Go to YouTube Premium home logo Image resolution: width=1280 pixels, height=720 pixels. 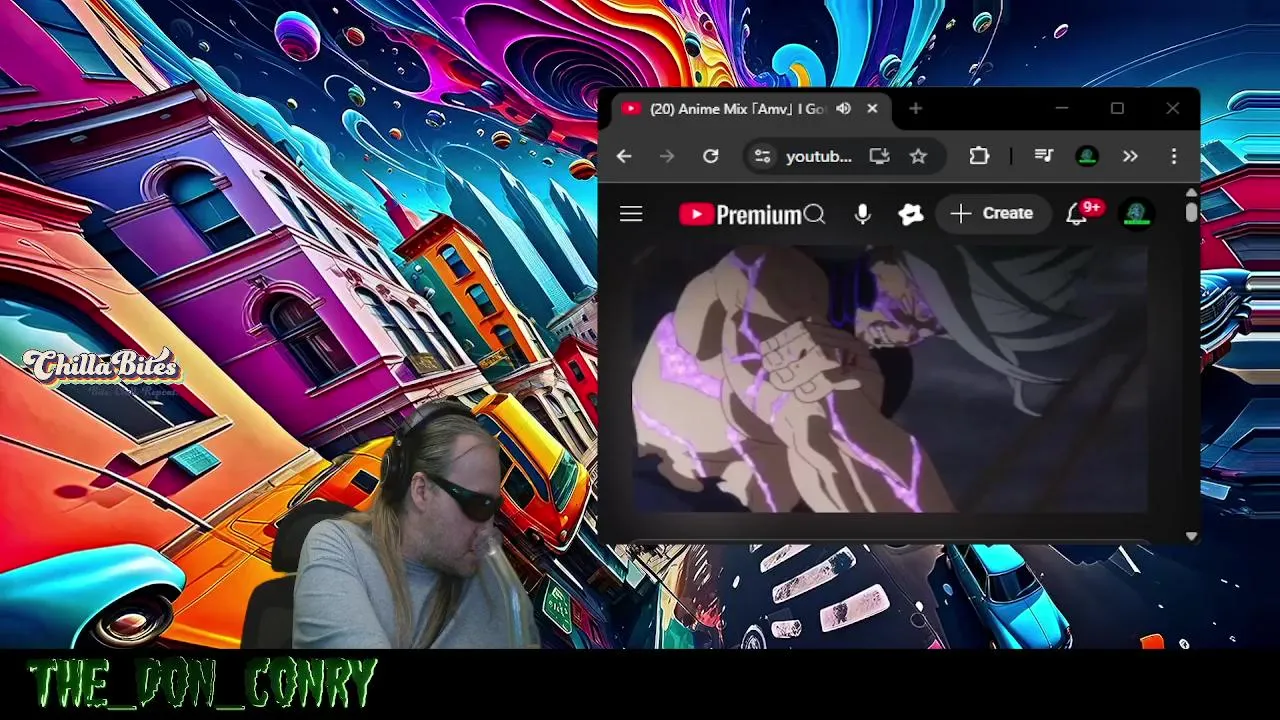(739, 214)
